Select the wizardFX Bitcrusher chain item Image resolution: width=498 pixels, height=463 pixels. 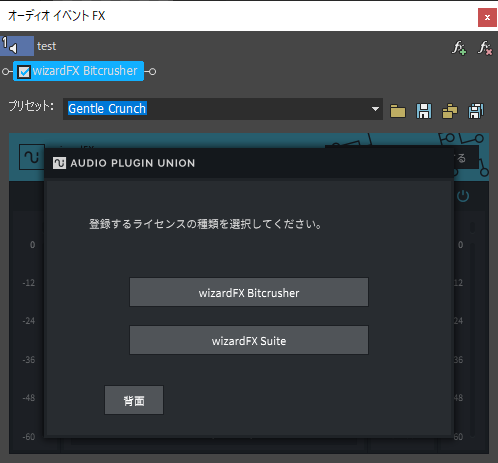pos(78,71)
